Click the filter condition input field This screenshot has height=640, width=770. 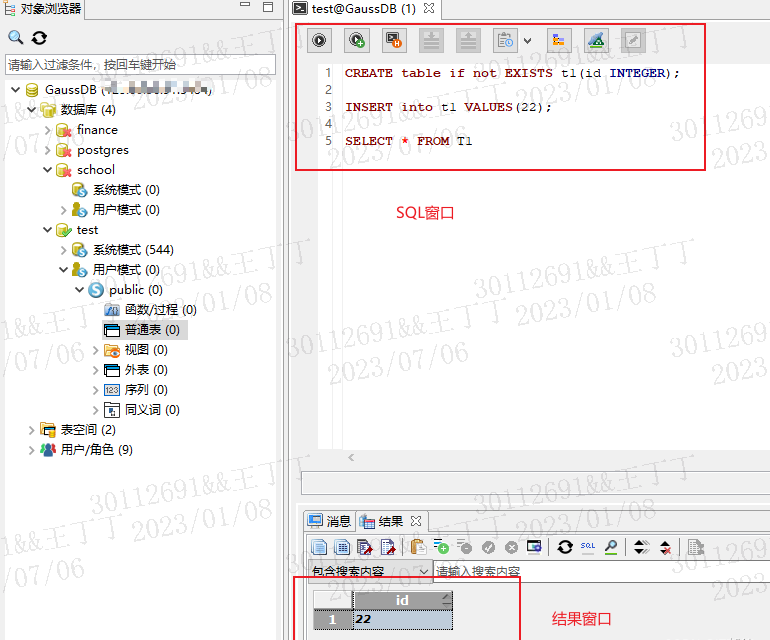[140, 64]
